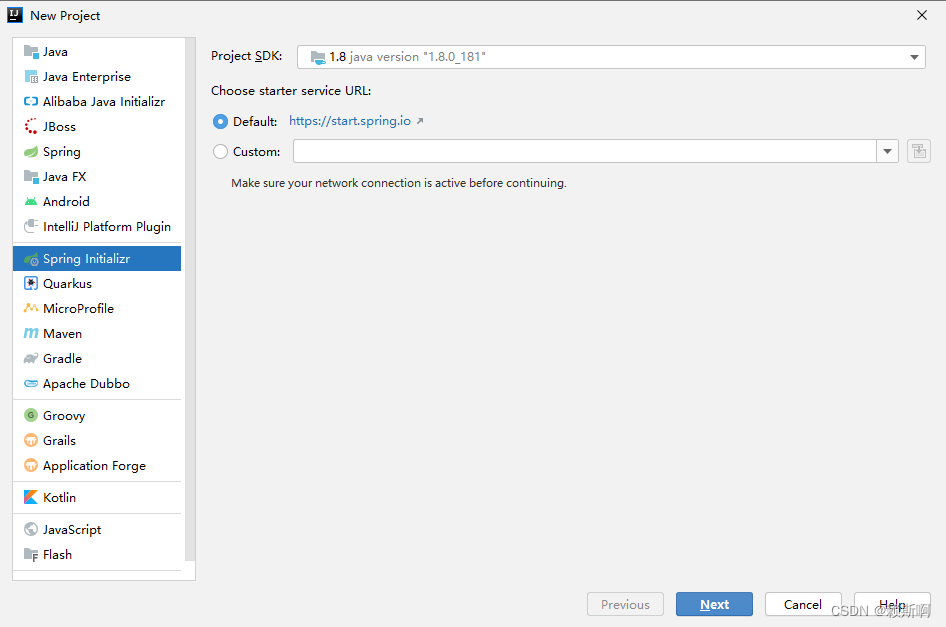The image size is (946, 627).
Task: Click the Quarkus project icon
Action: pyautogui.click(x=31, y=283)
